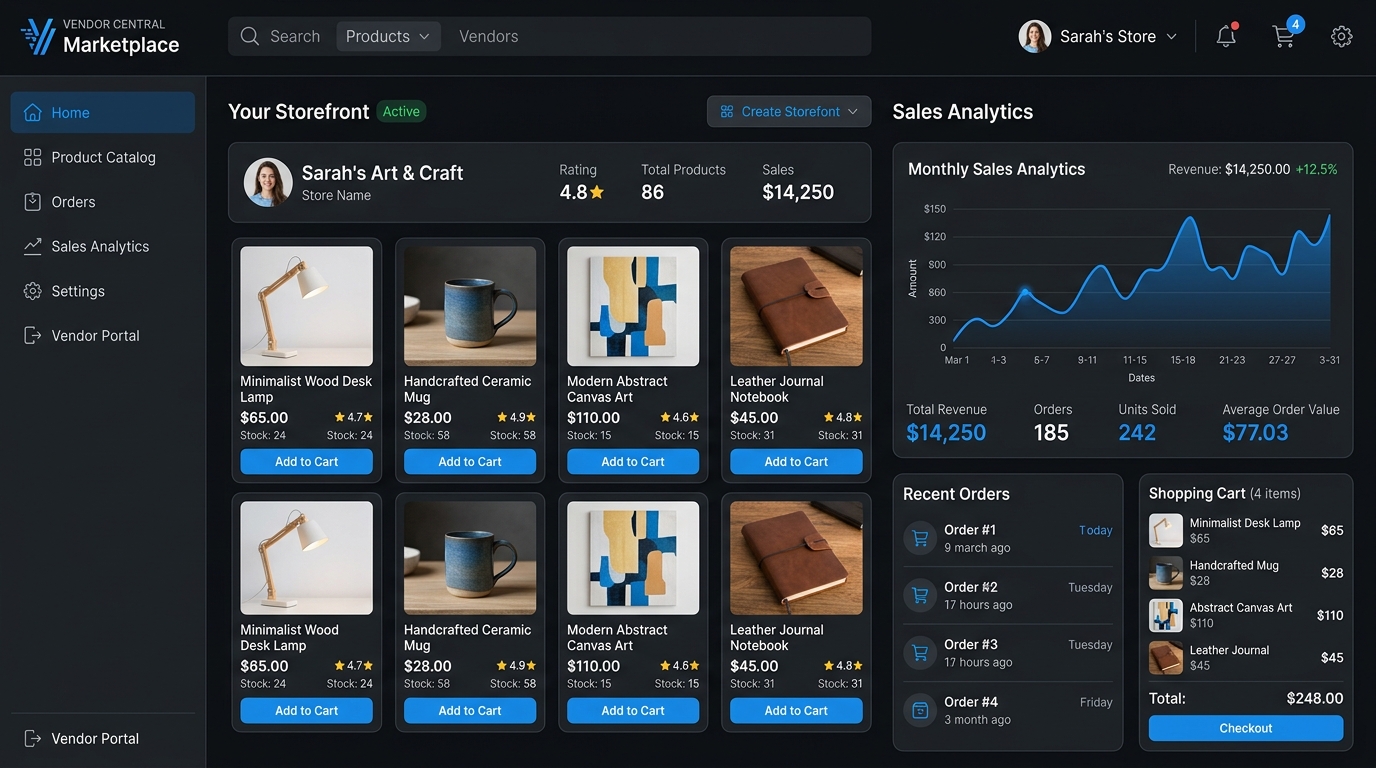Click the magnifying glass search icon

coord(250,36)
